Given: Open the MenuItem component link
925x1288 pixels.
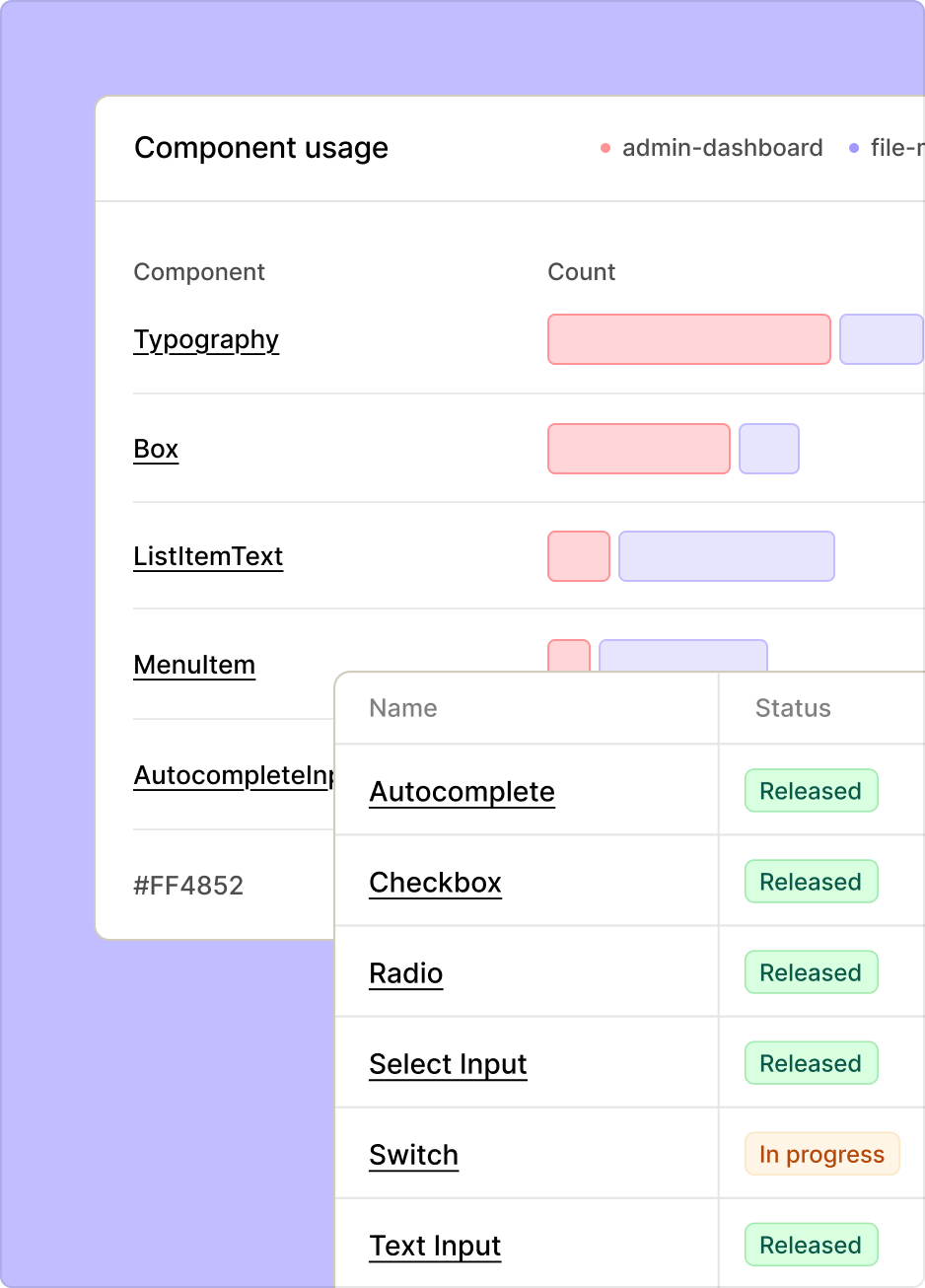Looking at the screenshot, I should (x=194, y=666).
